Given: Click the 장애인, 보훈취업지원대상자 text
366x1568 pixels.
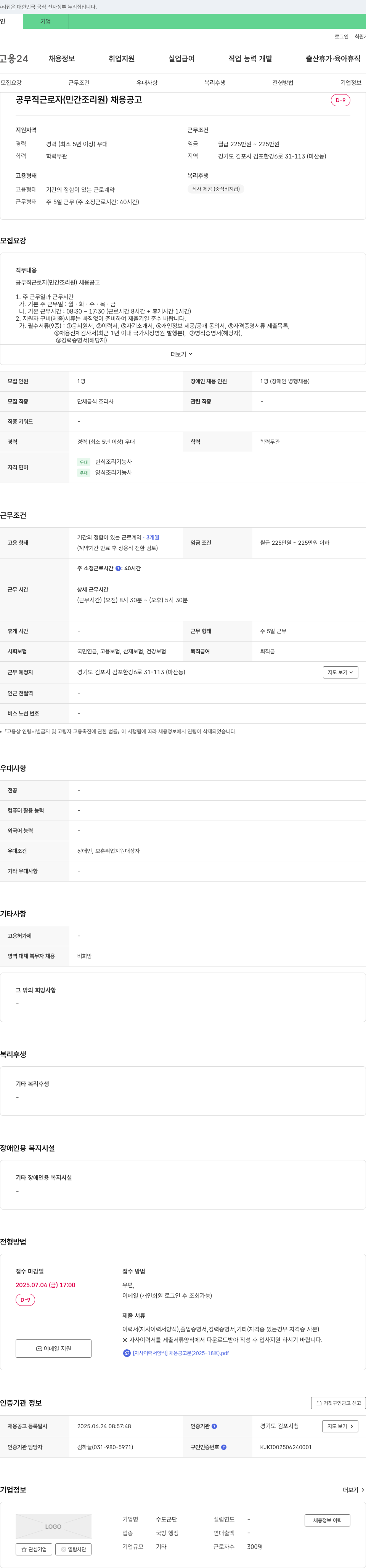Looking at the screenshot, I should click(x=108, y=851).
